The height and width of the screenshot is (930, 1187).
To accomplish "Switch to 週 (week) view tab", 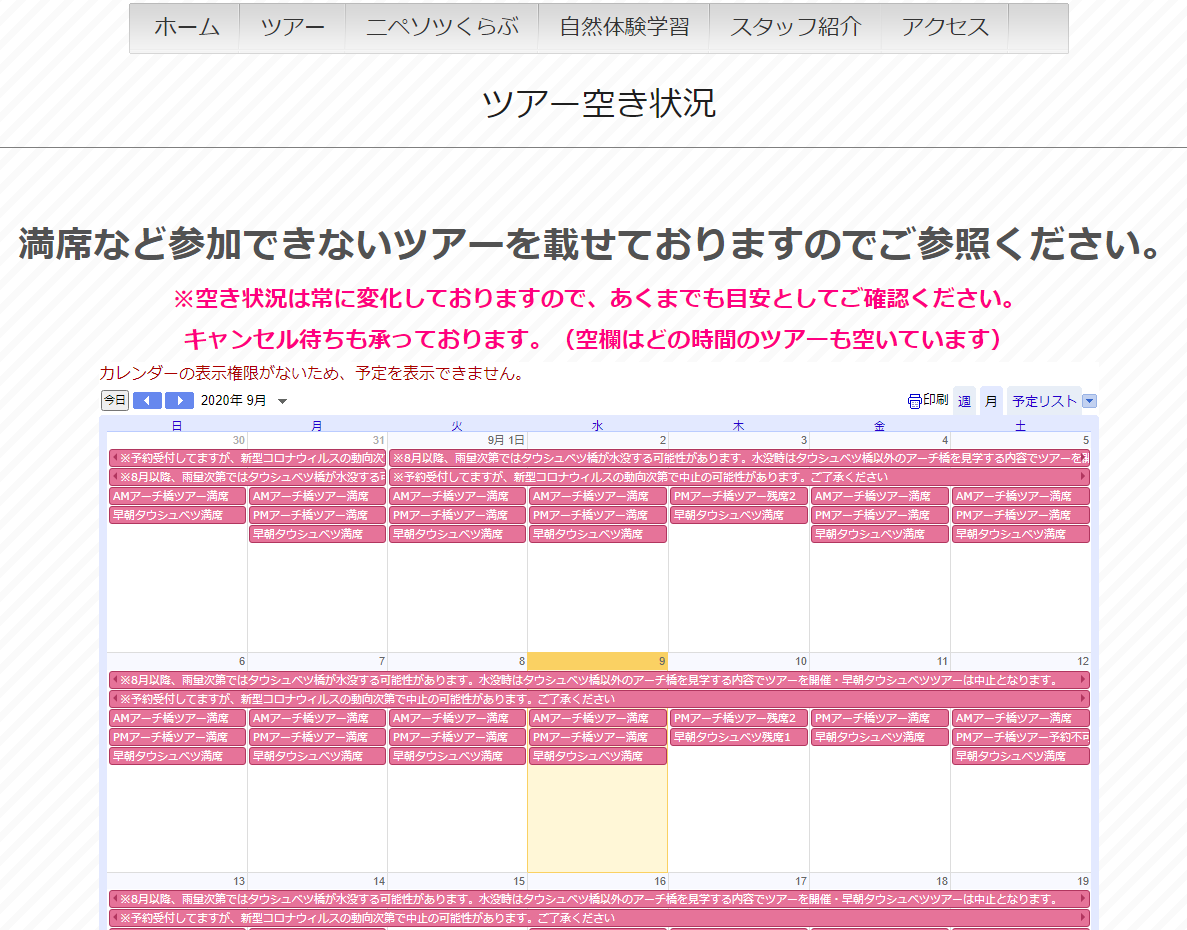I will [964, 401].
